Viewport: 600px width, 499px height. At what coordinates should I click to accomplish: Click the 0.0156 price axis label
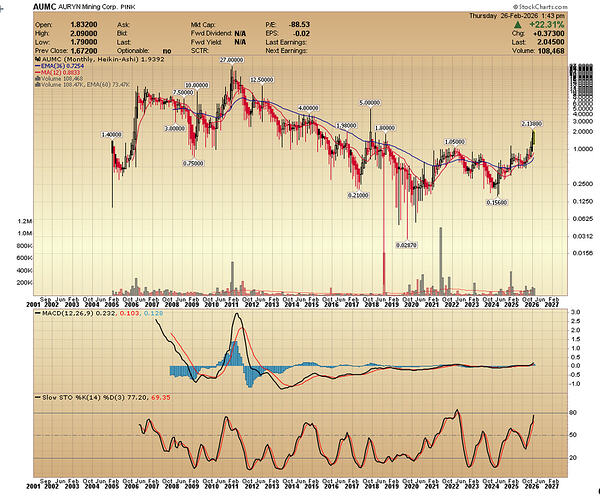[582, 253]
